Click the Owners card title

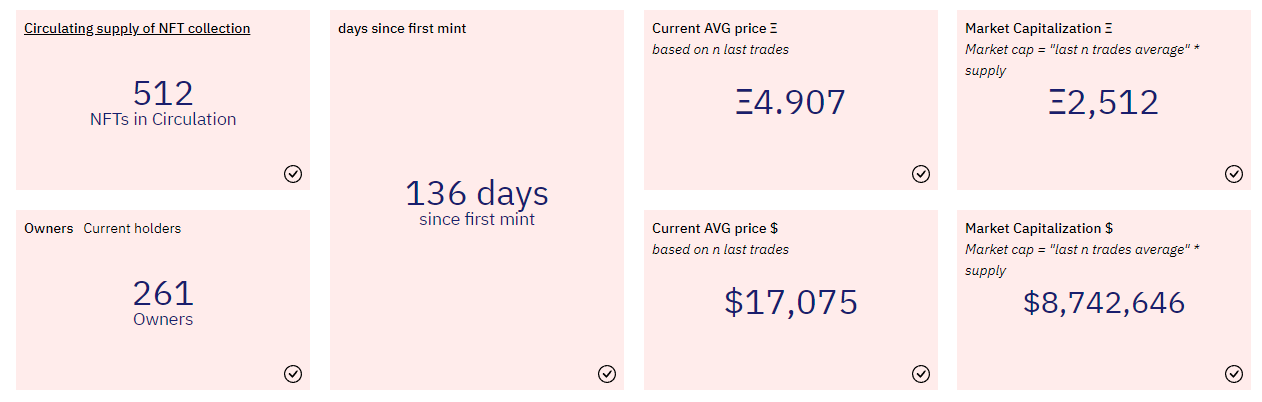[49, 228]
